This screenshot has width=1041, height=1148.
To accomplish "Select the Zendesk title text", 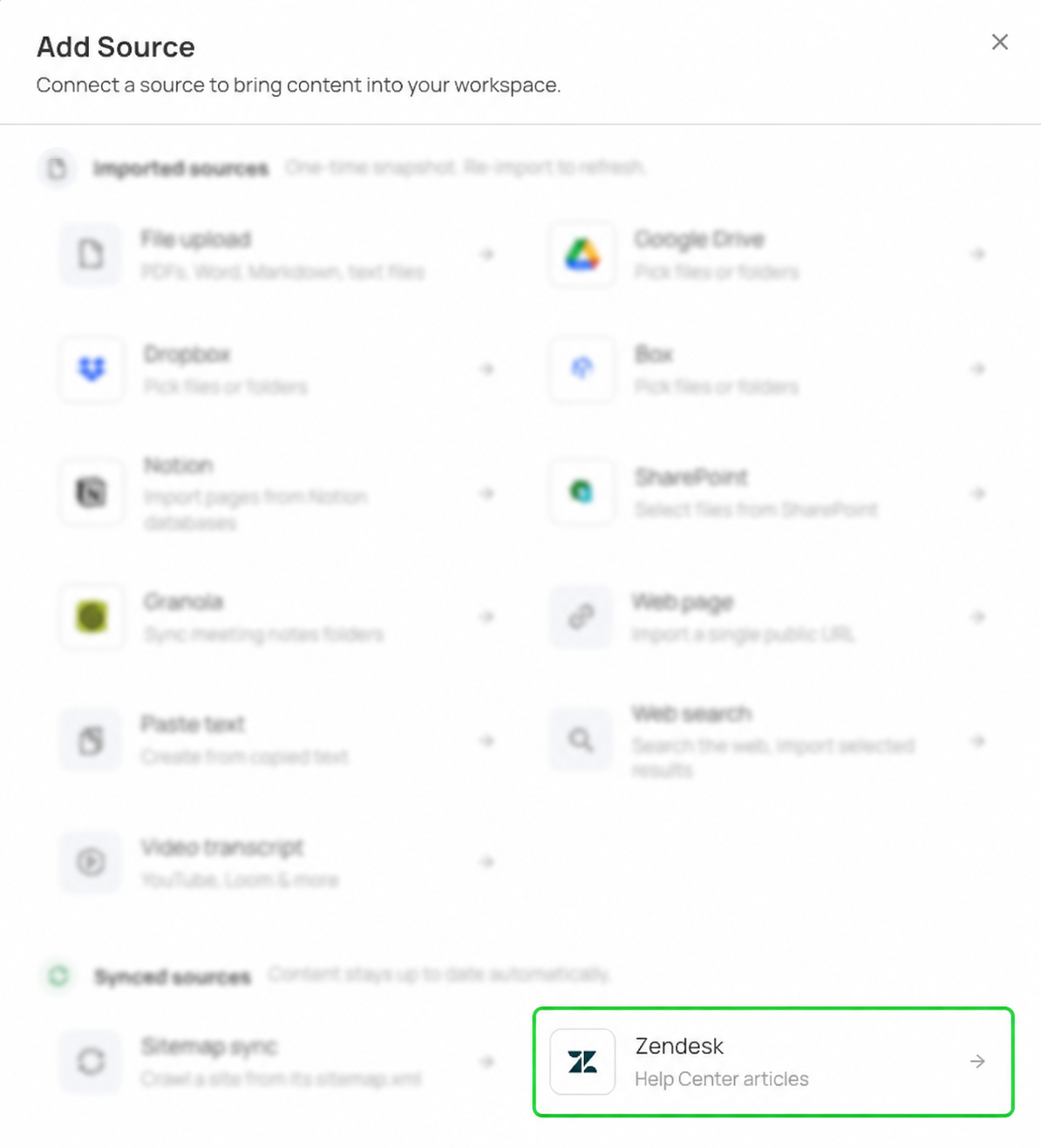I will click(x=679, y=1046).
